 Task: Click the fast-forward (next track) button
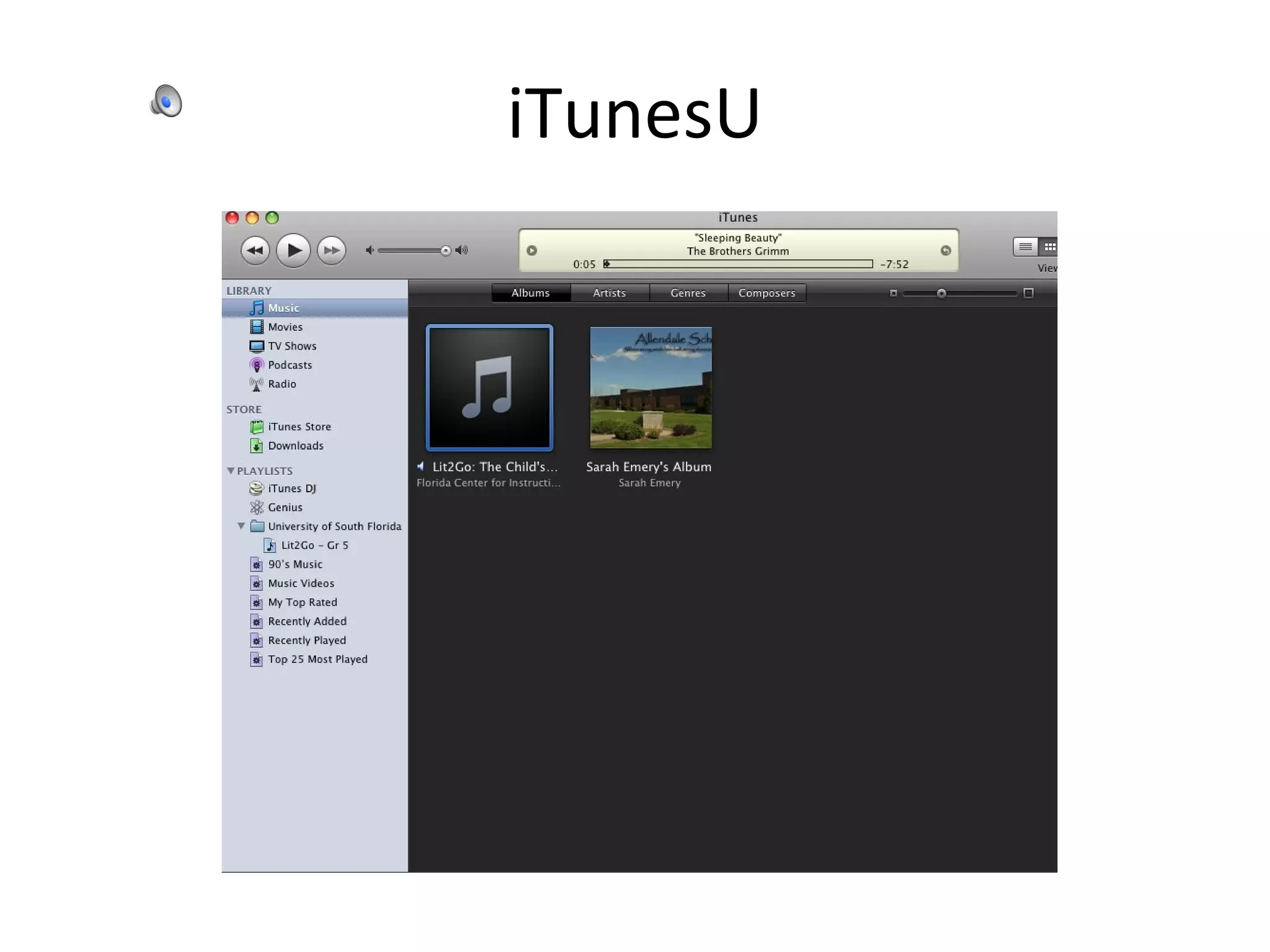tap(332, 250)
